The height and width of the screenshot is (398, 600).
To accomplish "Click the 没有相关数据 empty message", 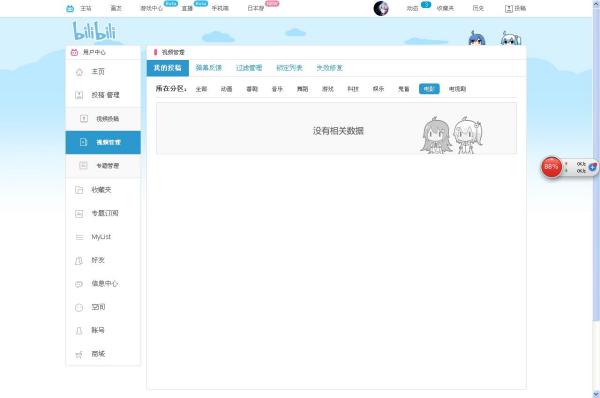I will 338,131.
